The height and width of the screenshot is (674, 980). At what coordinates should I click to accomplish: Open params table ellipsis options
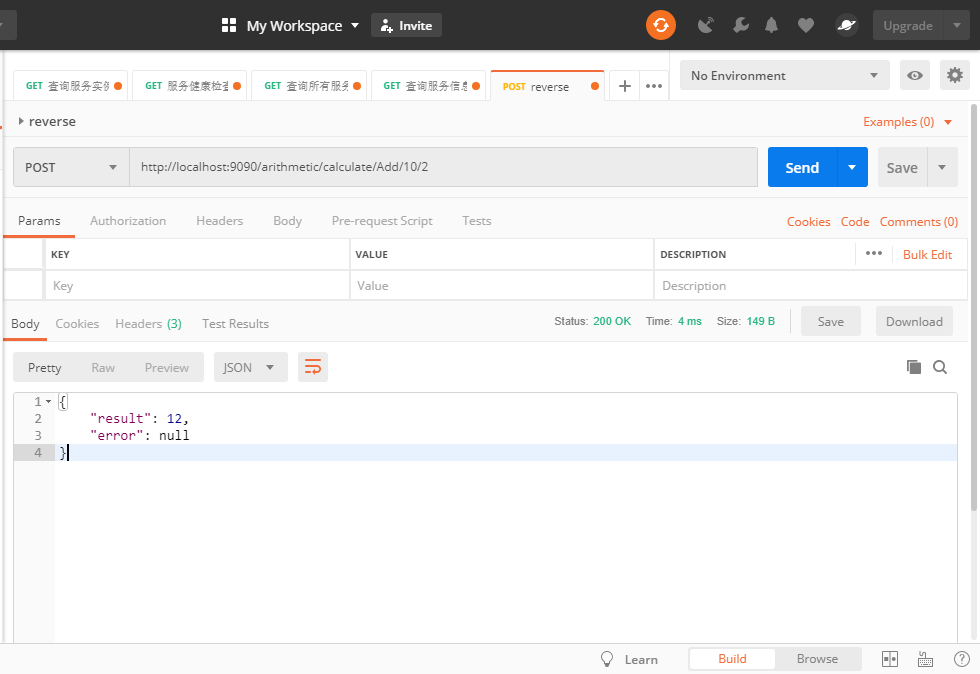point(873,254)
